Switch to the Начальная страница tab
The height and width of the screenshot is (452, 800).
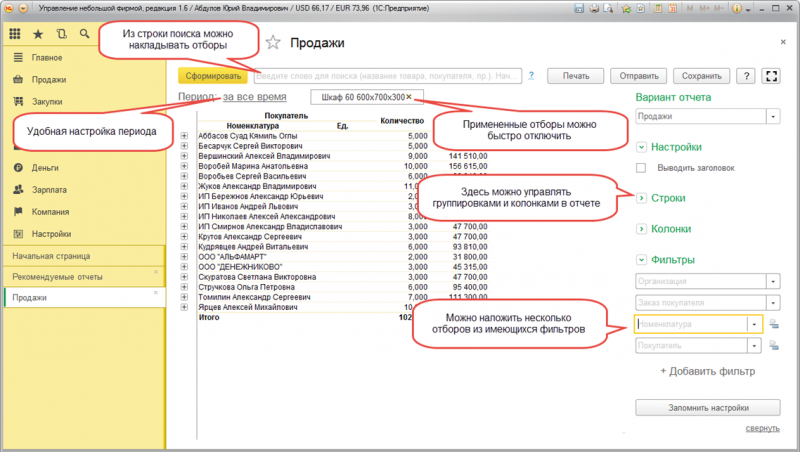point(84,256)
